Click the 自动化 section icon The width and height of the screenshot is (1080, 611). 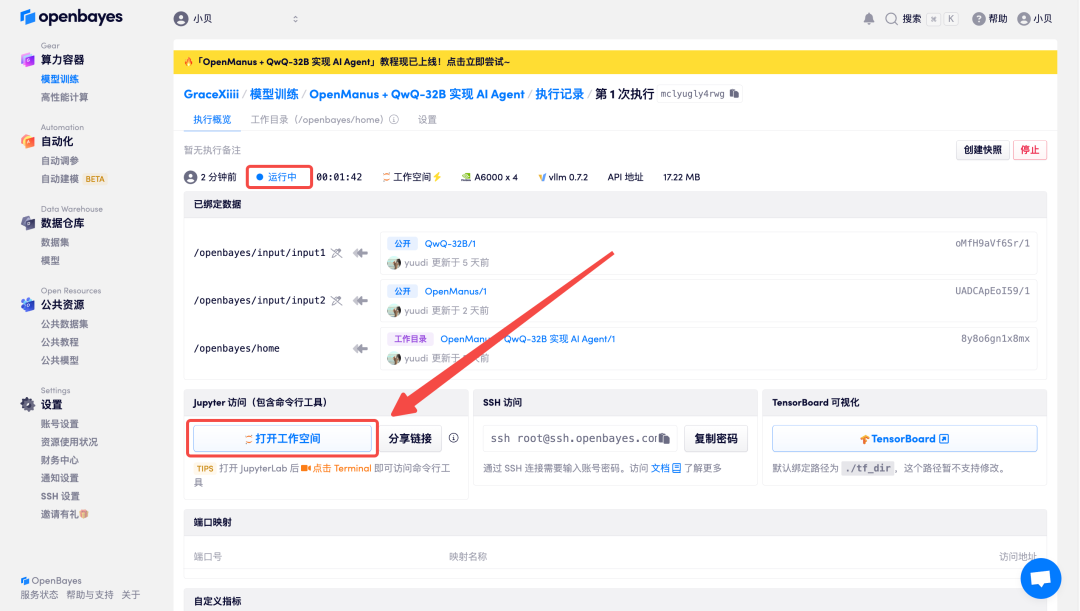pos(28,141)
